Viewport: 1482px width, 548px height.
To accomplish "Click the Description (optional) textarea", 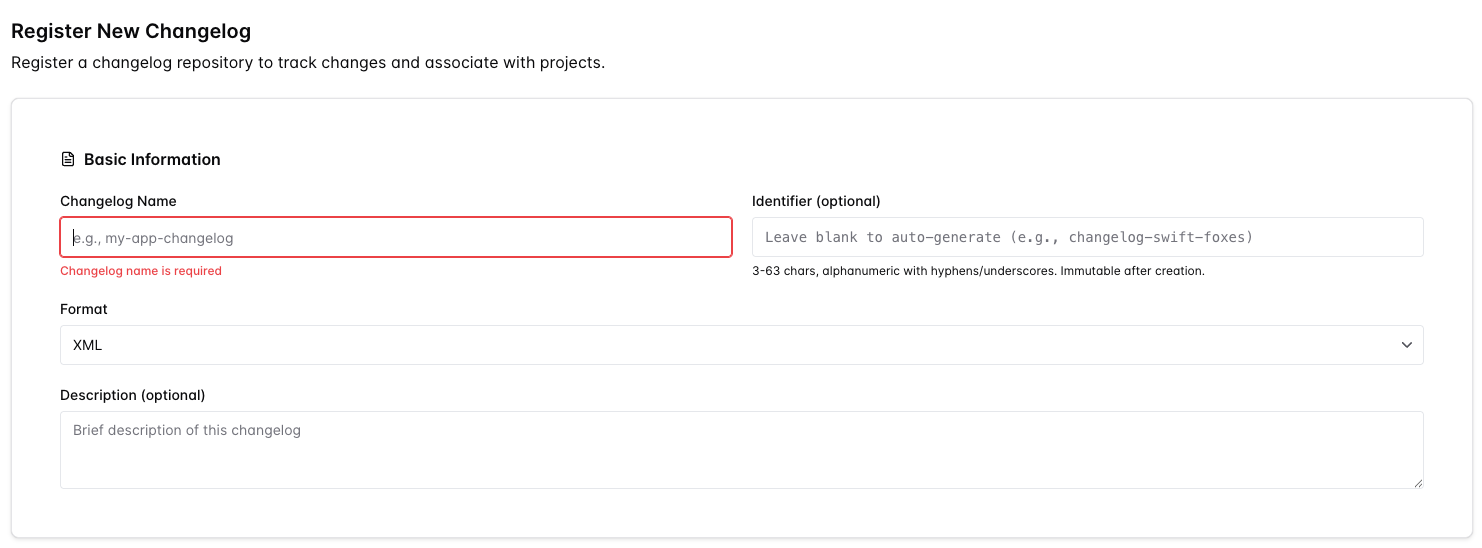I will click(x=742, y=450).
